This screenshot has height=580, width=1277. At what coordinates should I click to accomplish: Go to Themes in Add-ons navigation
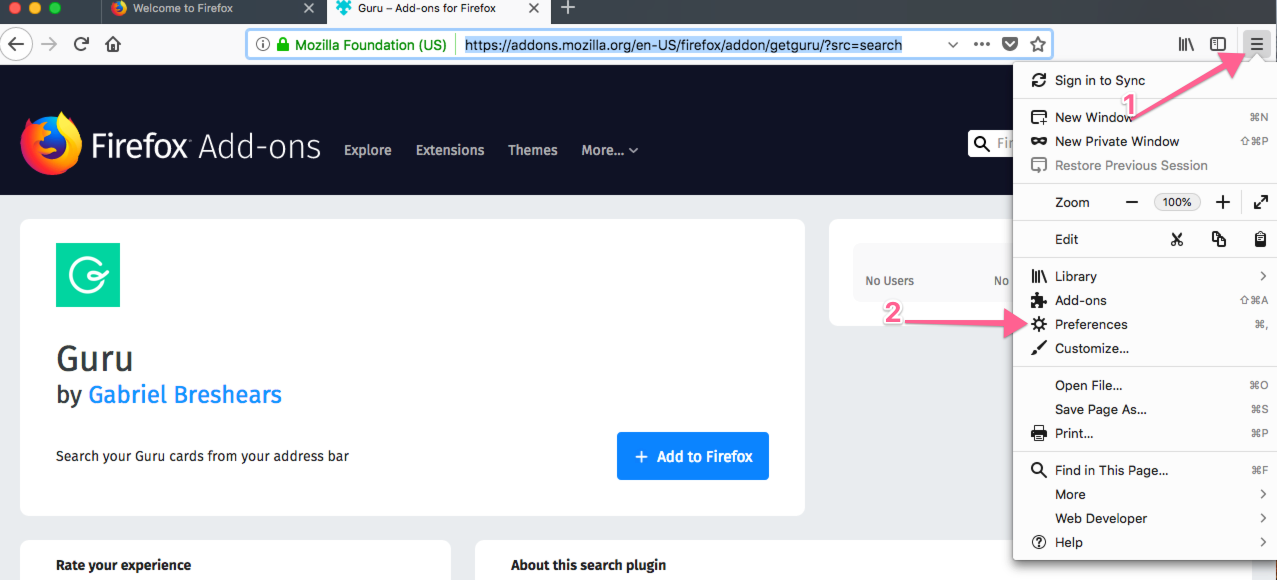point(533,150)
